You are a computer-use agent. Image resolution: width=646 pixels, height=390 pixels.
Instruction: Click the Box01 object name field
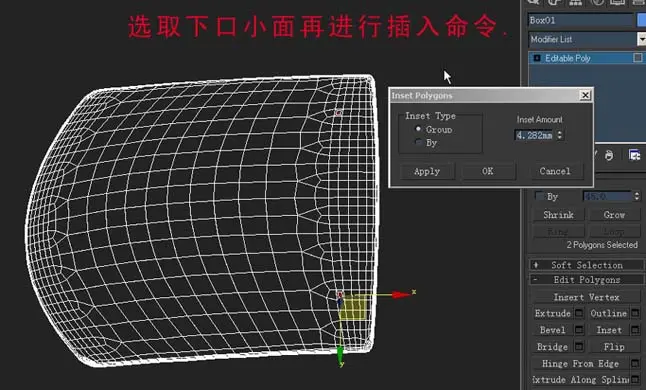tap(580, 20)
